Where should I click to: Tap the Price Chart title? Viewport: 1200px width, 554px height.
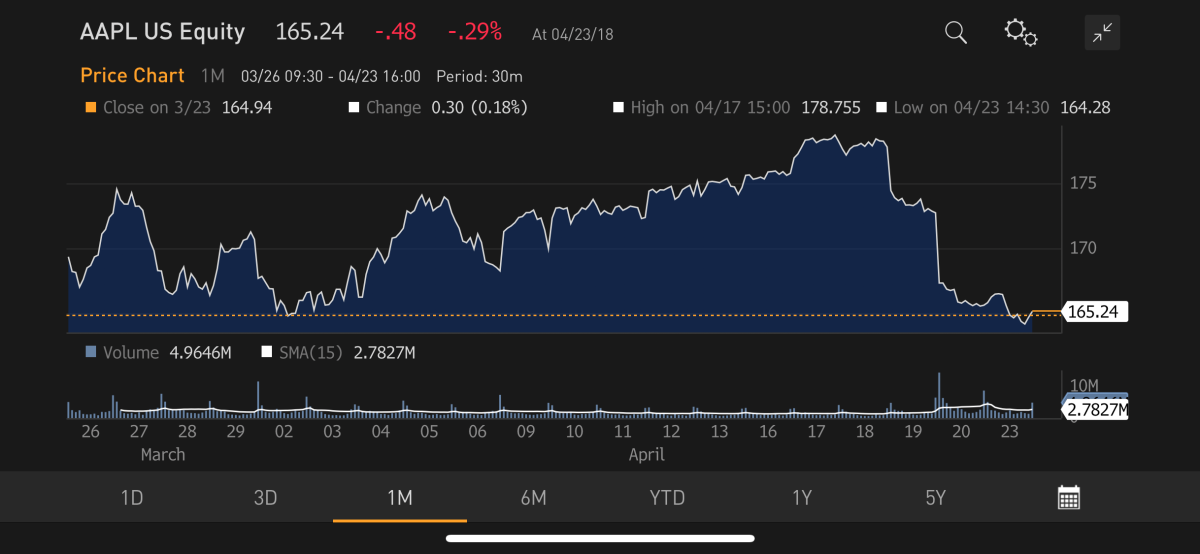(x=132, y=76)
